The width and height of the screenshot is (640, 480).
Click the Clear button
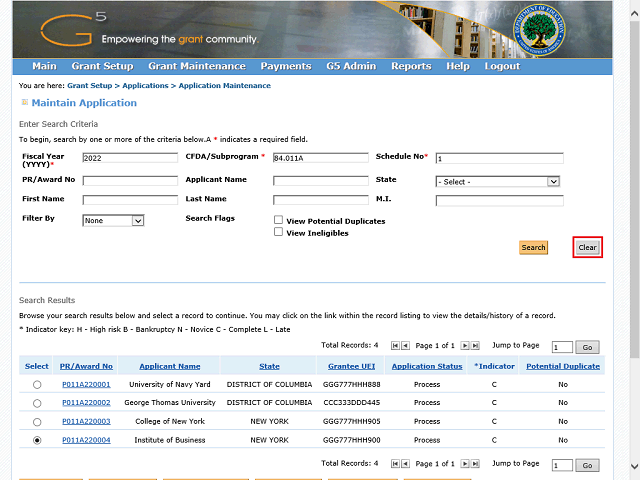(587, 248)
